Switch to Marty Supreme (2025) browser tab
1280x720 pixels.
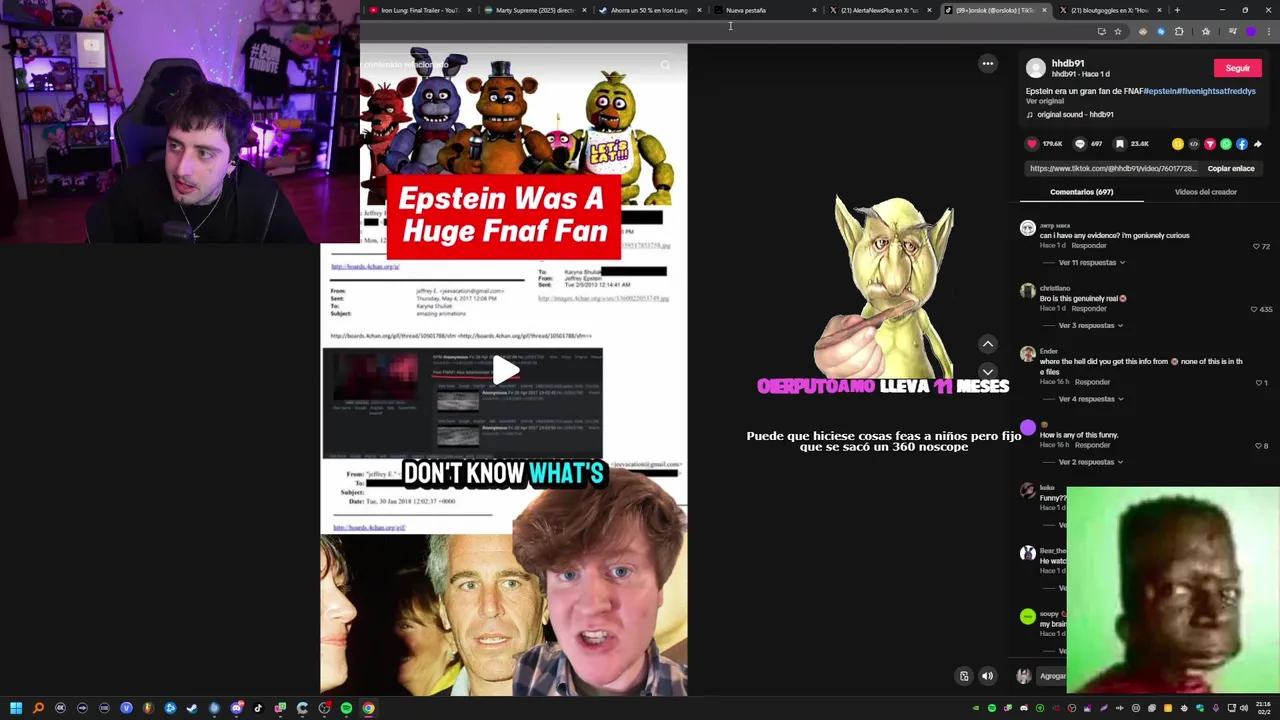click(x=533, y=10)
